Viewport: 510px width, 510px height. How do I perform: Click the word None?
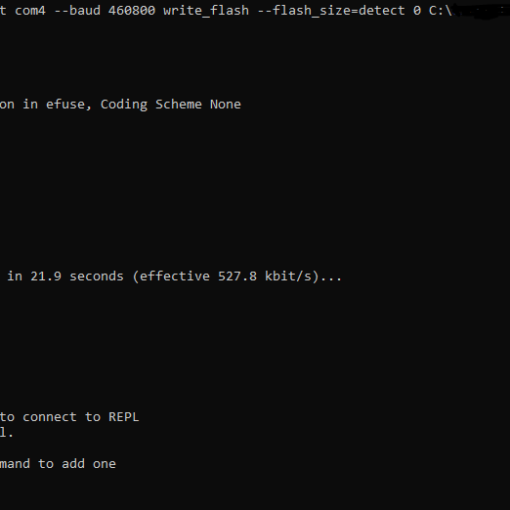[226, 105]
